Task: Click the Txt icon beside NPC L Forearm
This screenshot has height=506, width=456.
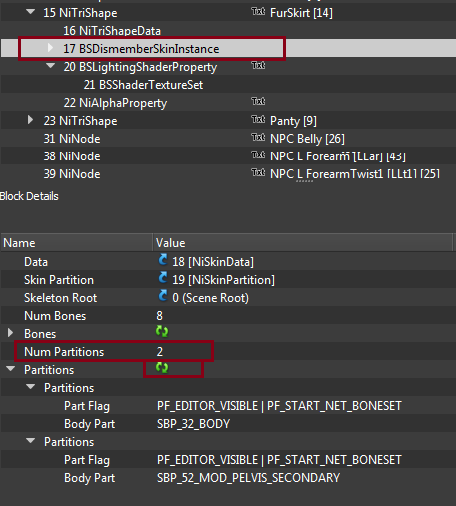Action: [258, 155]
